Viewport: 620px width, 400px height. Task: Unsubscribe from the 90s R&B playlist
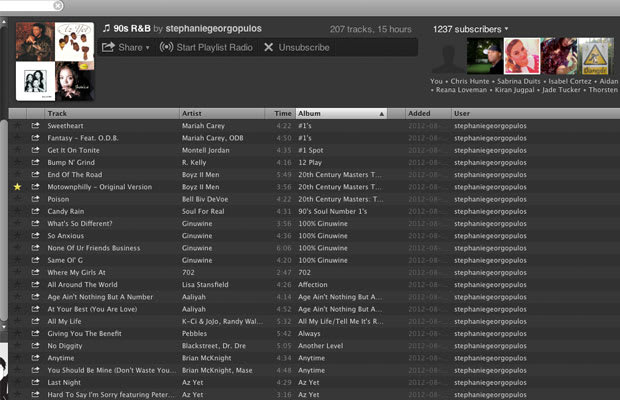point(297,47)
